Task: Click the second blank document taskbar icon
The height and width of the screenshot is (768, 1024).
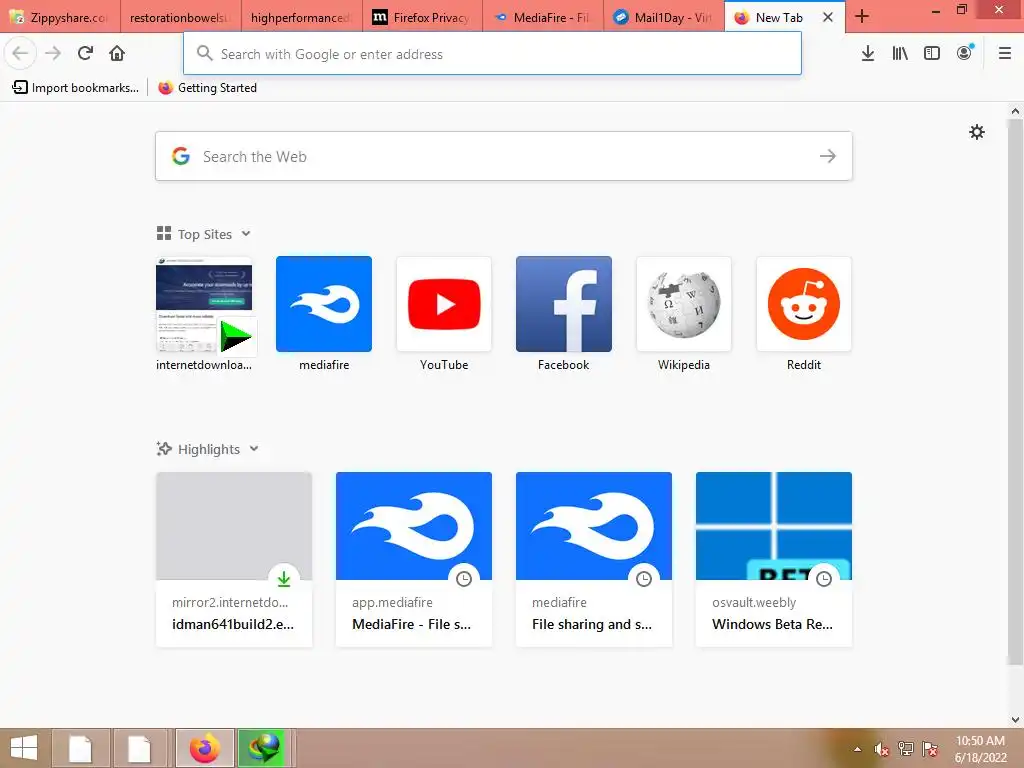Action: click(x=138, y=748)
